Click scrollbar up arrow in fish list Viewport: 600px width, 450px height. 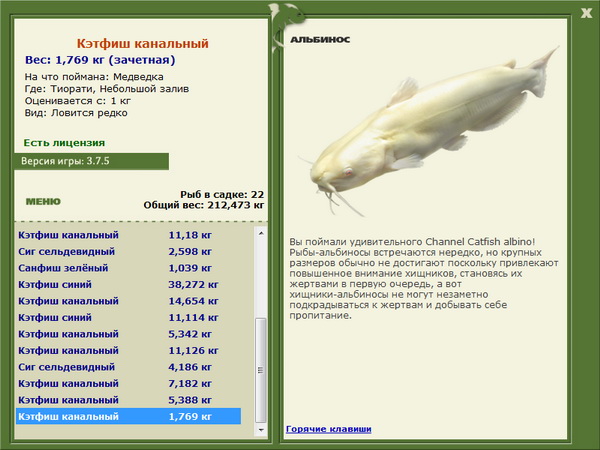tap(261, 233)
